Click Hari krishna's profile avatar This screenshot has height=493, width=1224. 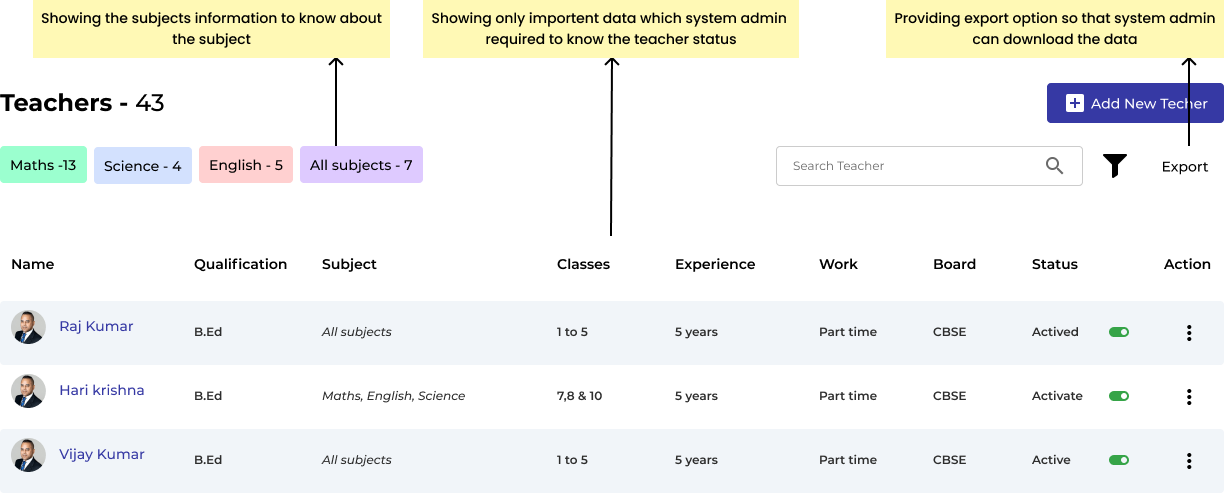[28, 391]
